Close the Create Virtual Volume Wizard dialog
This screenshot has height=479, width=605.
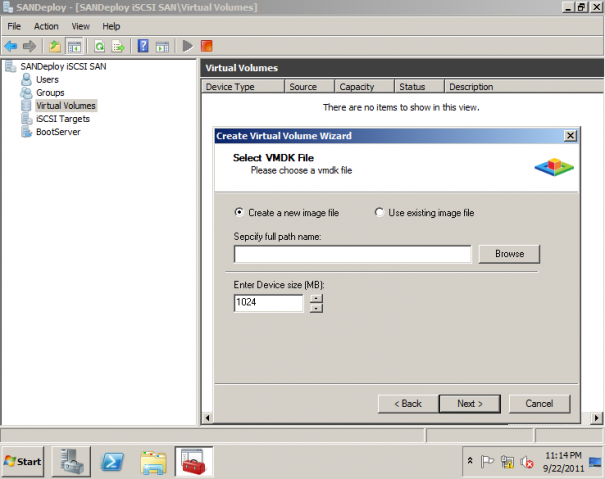coord(570,135)
